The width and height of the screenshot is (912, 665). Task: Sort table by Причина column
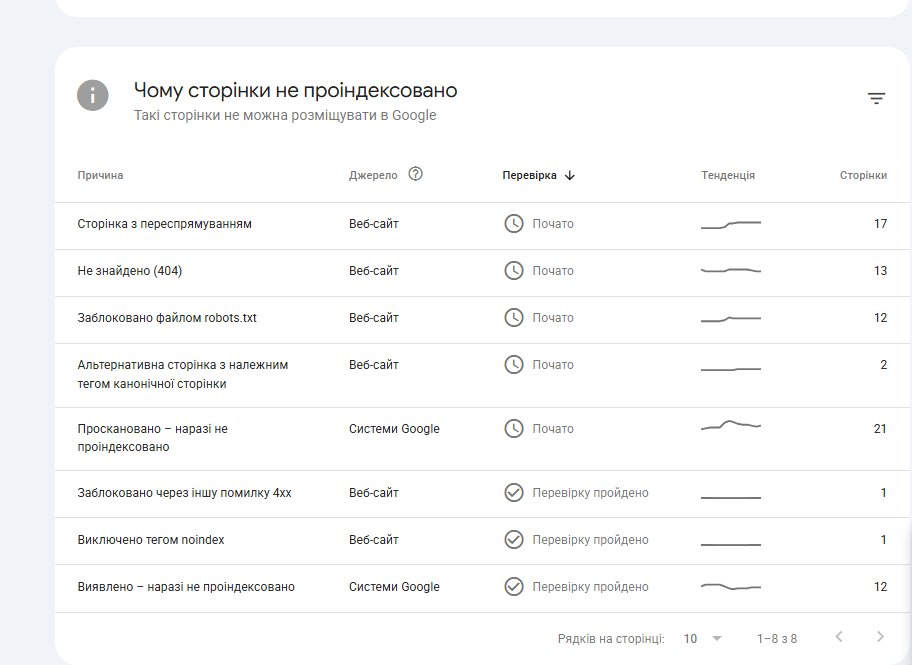click(x=100, y=175)
